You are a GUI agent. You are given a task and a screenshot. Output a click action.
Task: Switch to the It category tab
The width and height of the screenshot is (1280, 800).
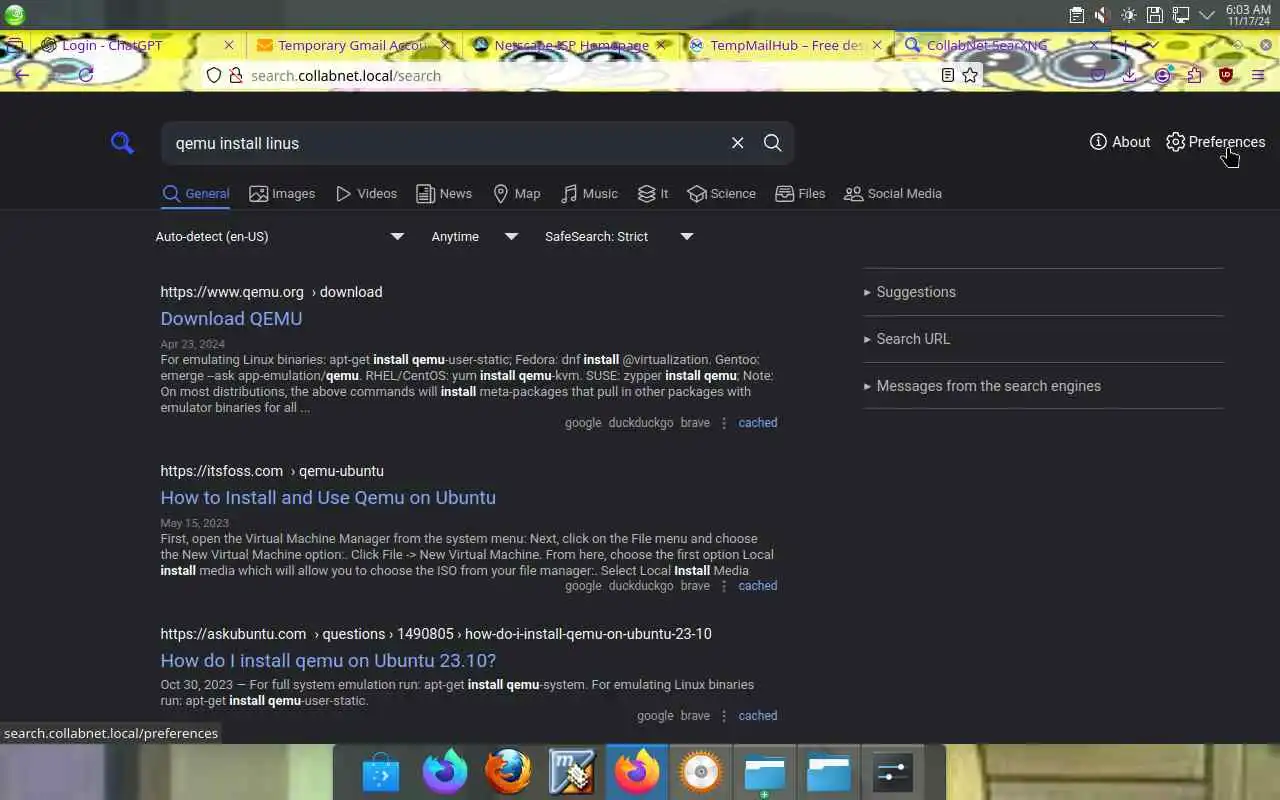[x=653, y=194]
